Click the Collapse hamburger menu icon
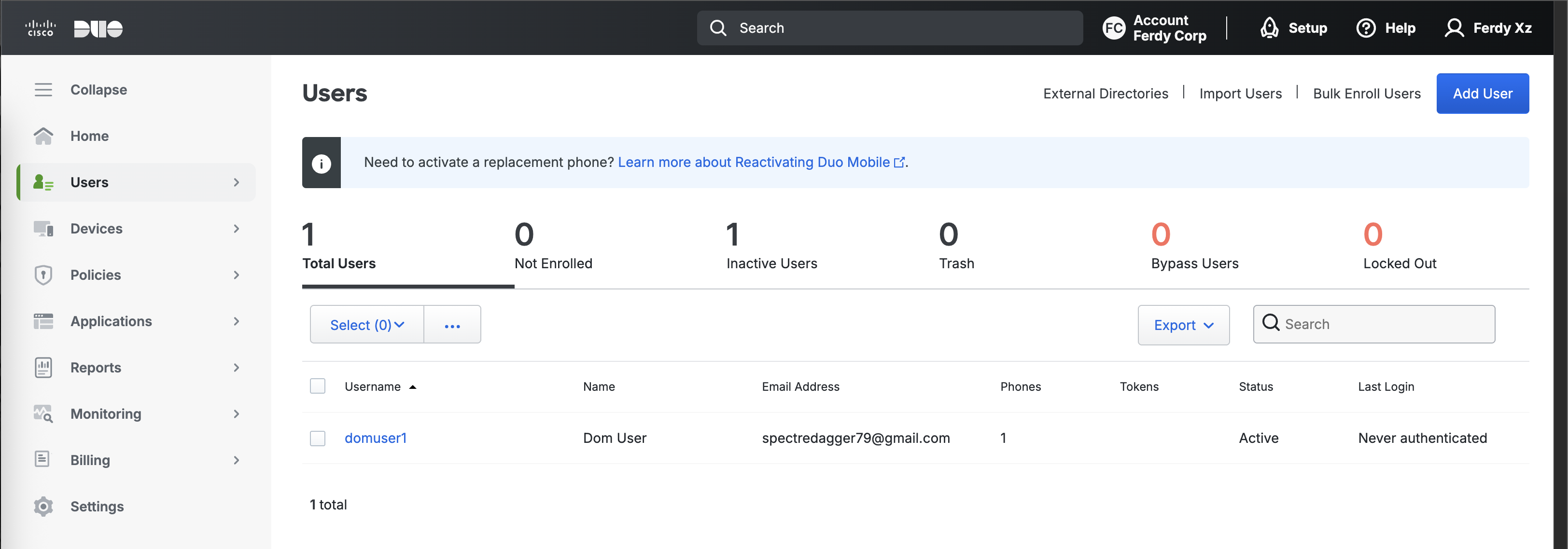 tap(42, 90)
